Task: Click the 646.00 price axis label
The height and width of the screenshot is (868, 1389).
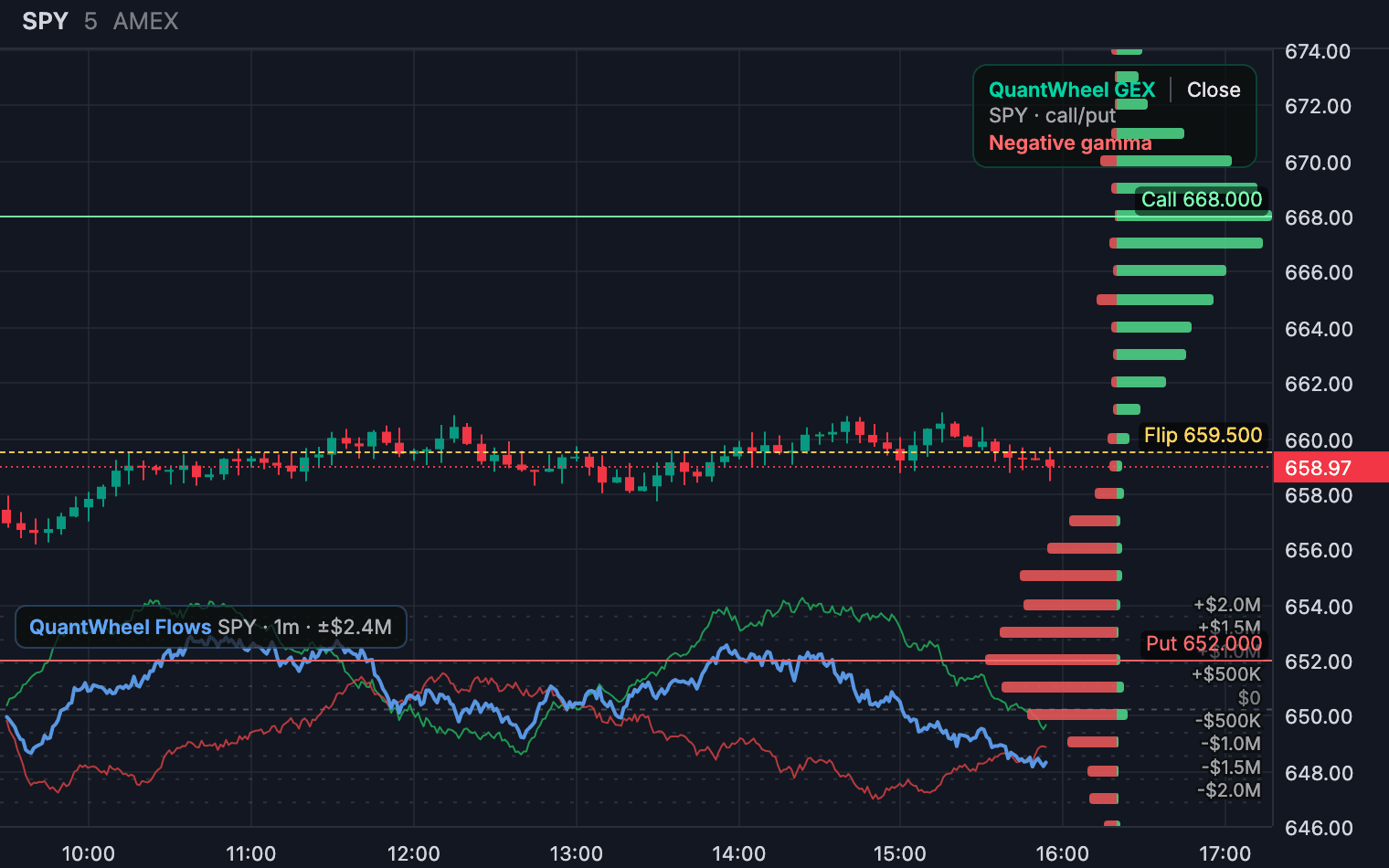Action: (x=1318, y=828)
